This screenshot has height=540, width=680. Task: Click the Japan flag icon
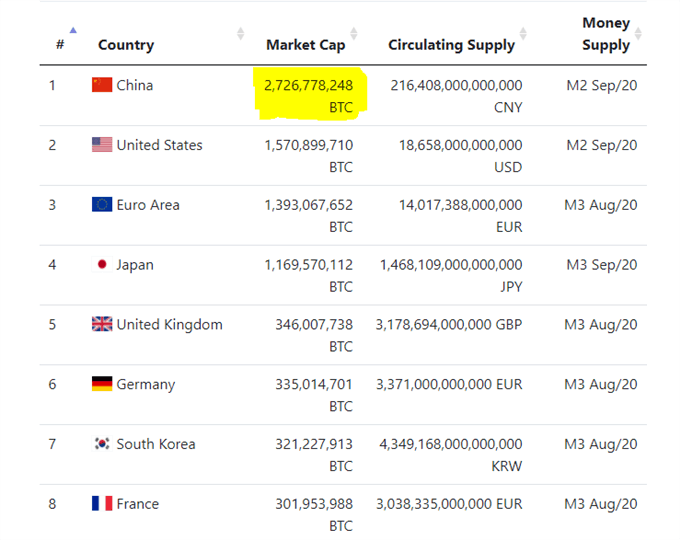(102, 264)
